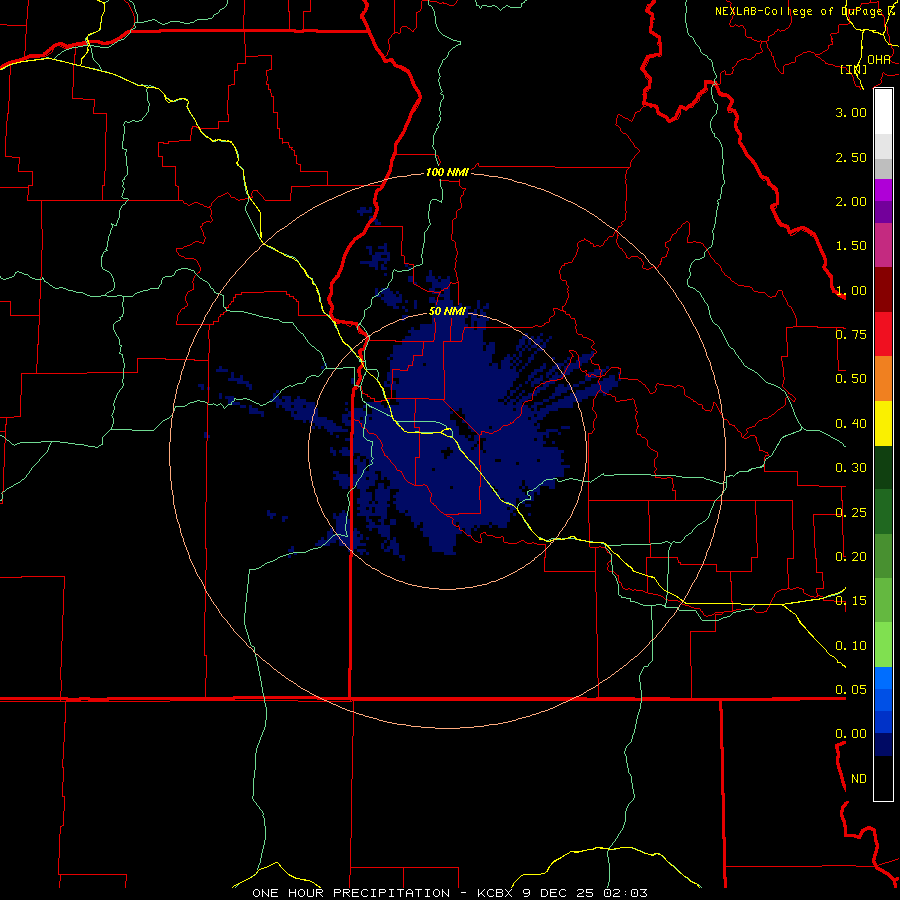This screenshot has height=900, width=900.
Task: Select the yellow legend swatch
Action: pos(883,423)
